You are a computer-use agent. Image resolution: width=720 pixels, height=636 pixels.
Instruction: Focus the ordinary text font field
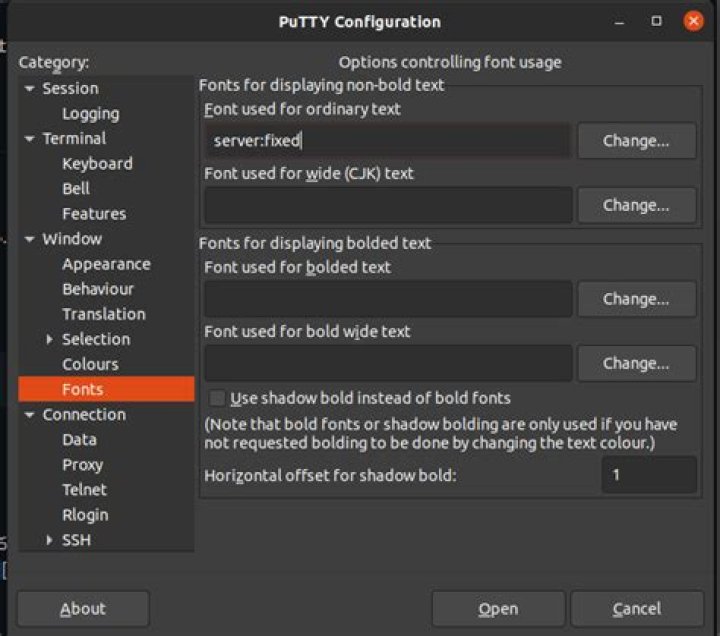(x=388, y=141)
